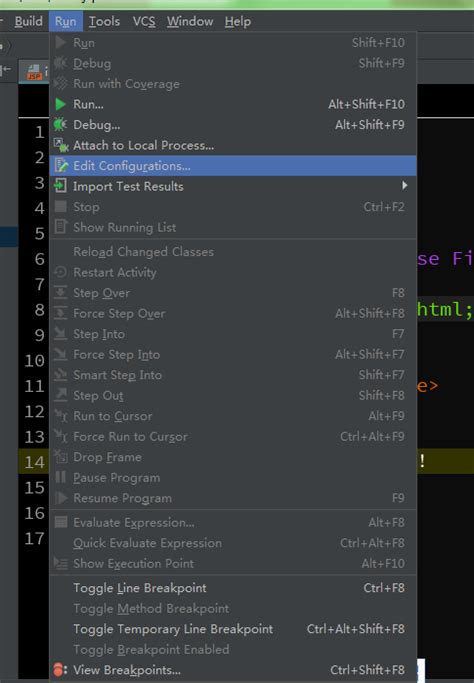Choose Run... with Alt+Shift+F10 shortcut
The image size is (474, 683).
(x=233, y=105)
